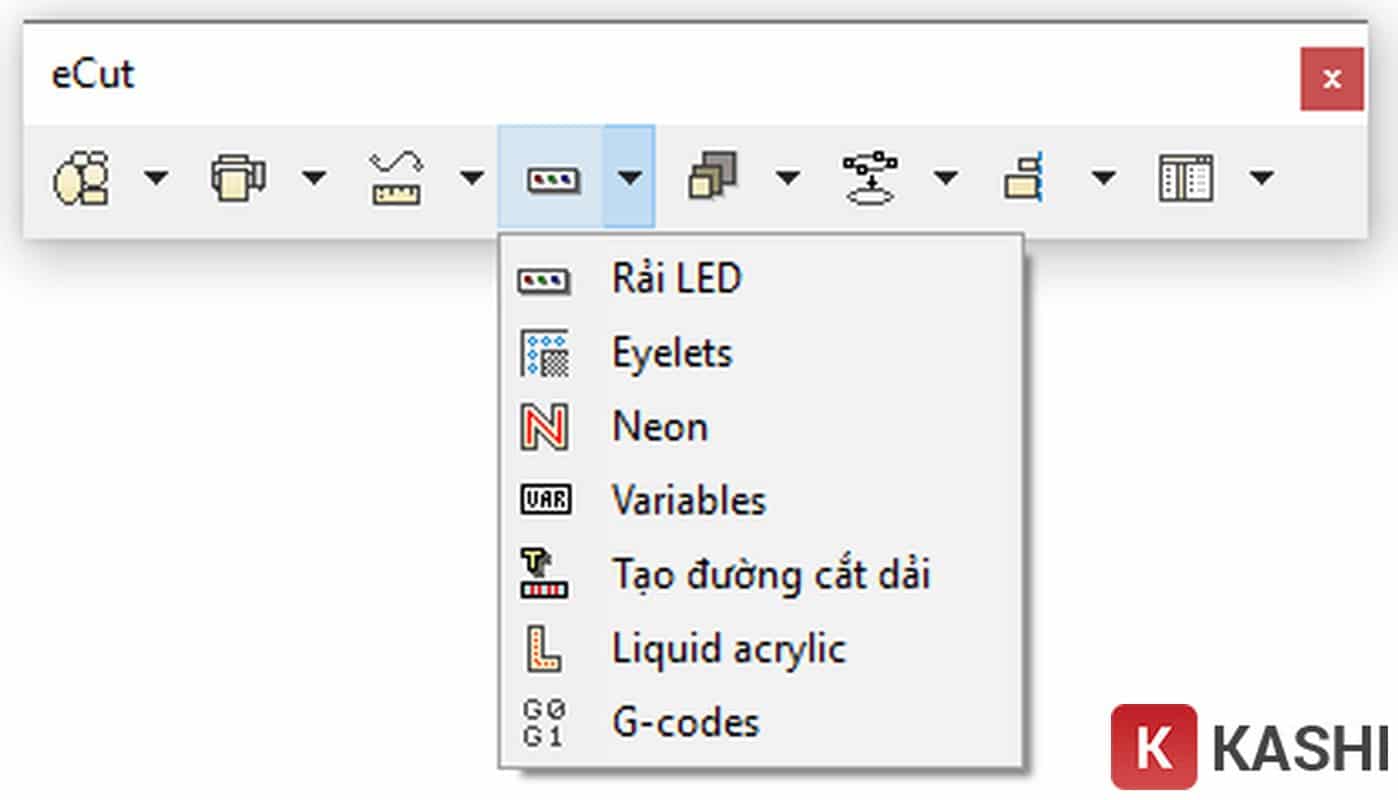1398x800 pixels.
Task: Click the node flowchart toolbar icon
Action: click(x=870, y=179)
